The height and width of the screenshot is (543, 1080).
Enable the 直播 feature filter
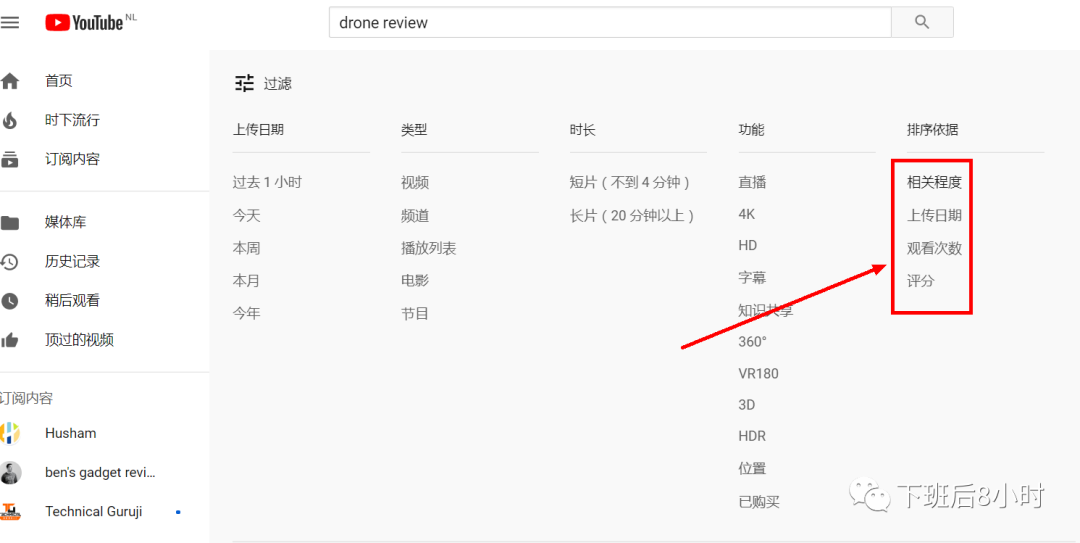click(752, 183)
